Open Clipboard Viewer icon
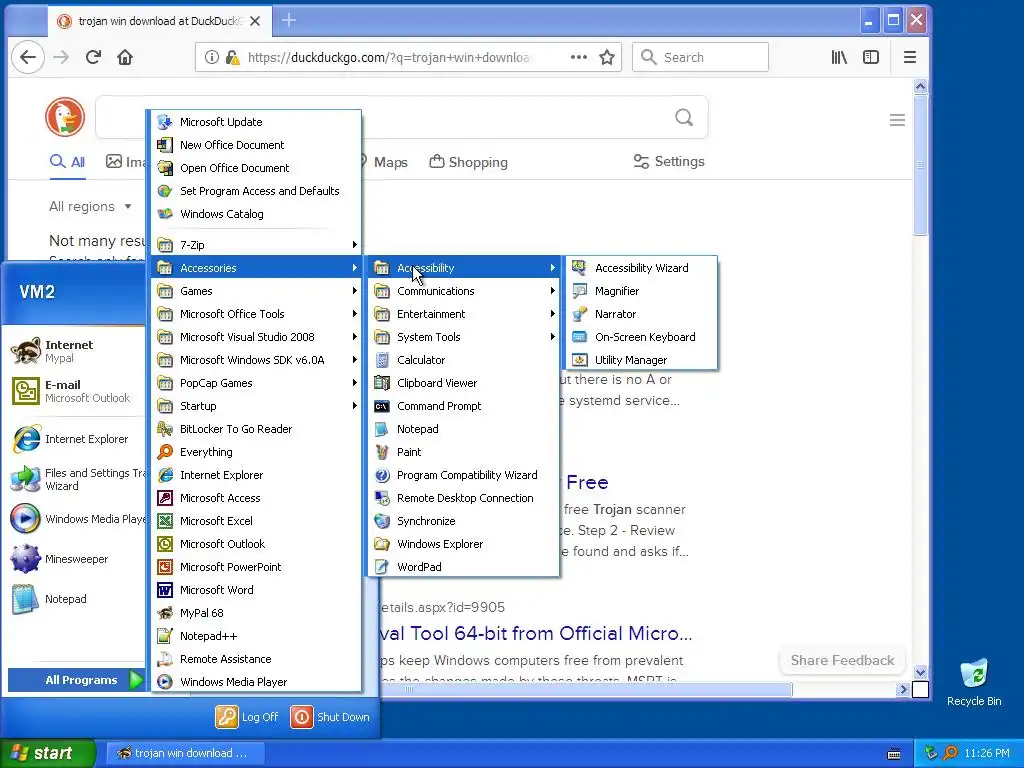The image size is (1024, 768). pyautogui.click(x=382, y=383)
